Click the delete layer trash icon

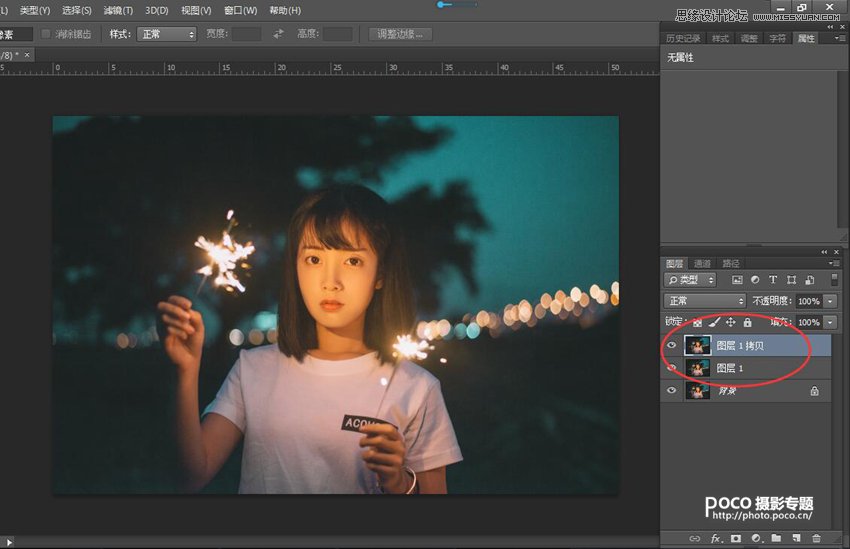coord(817,539)
